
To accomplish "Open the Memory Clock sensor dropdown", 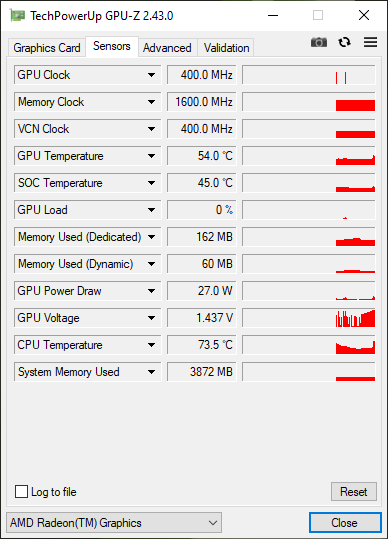I will (x=151, y=102).
